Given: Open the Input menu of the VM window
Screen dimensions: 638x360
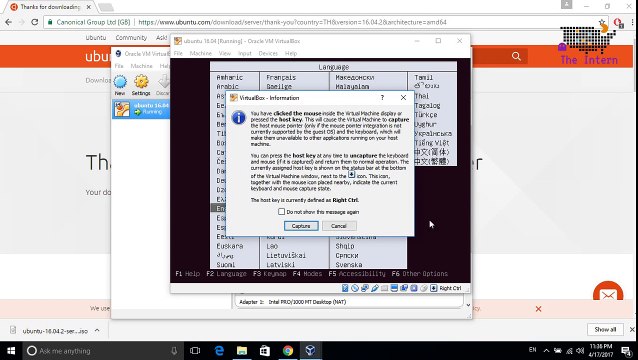Looking at the screenshot, I should 245,53.
